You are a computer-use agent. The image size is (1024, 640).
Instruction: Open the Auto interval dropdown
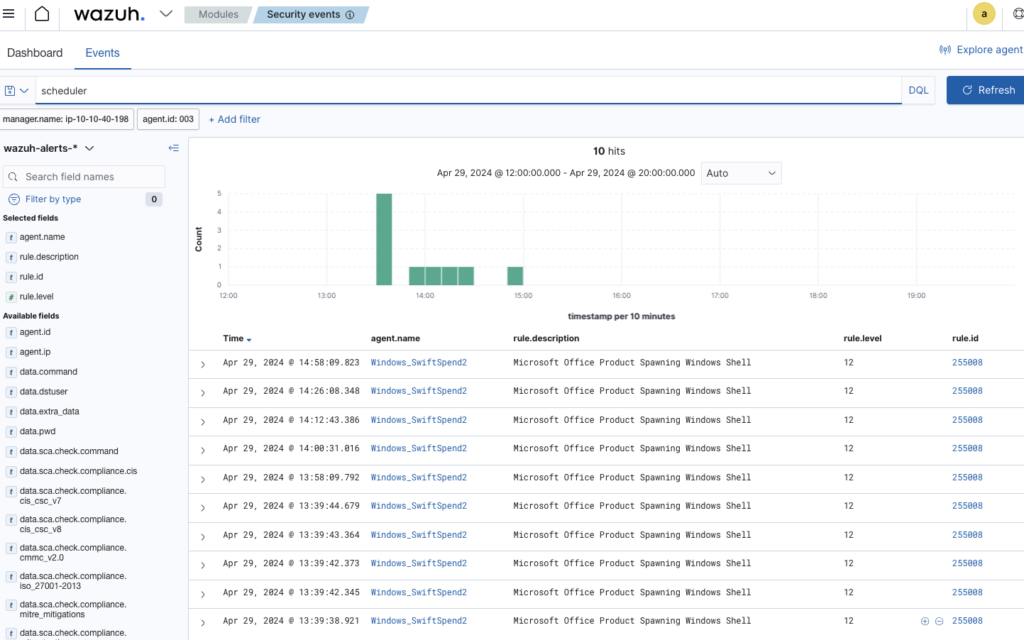pos(741,174)
